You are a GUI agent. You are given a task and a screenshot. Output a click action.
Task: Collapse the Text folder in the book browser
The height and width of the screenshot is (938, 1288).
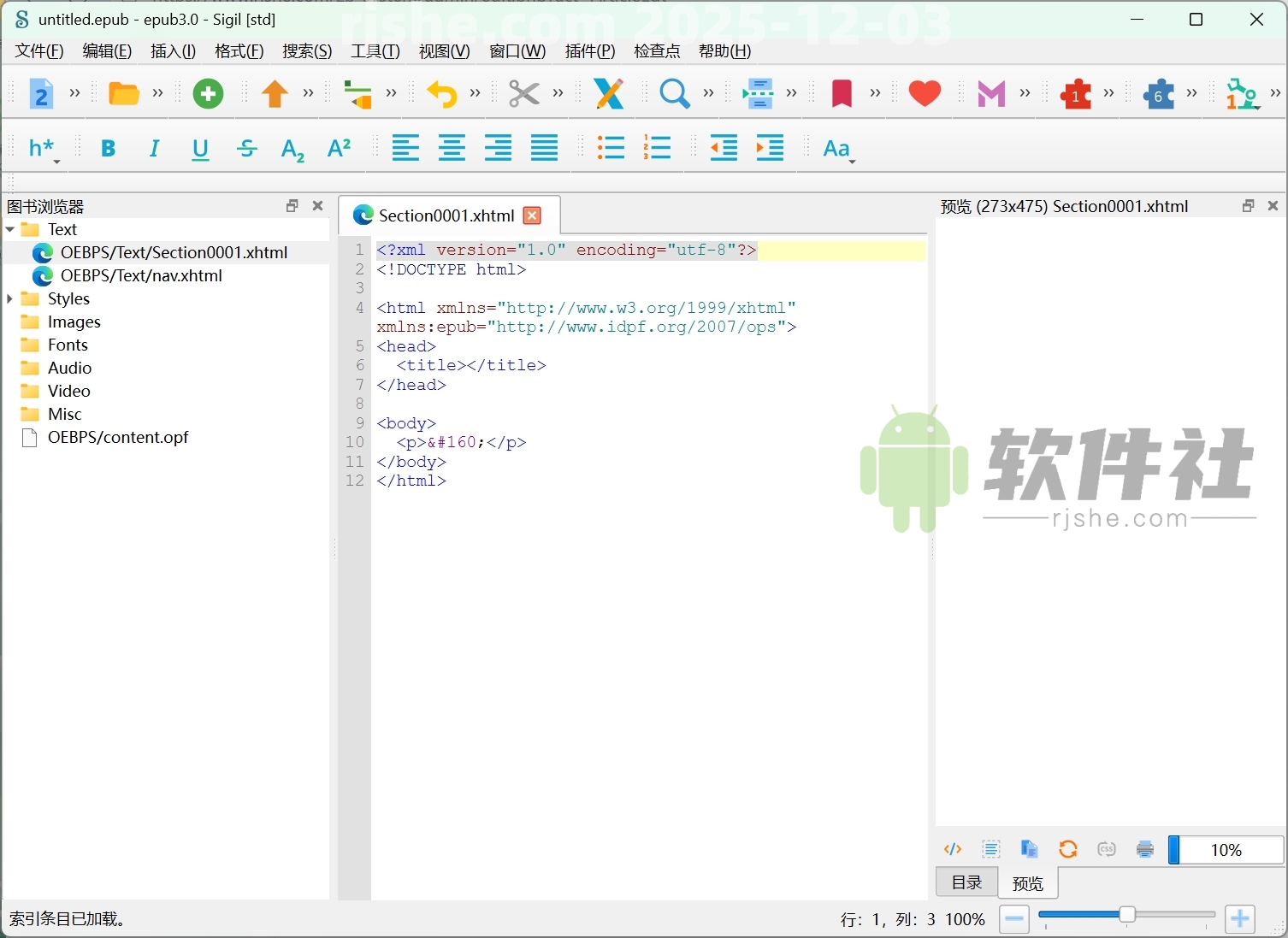pos(9,229)
